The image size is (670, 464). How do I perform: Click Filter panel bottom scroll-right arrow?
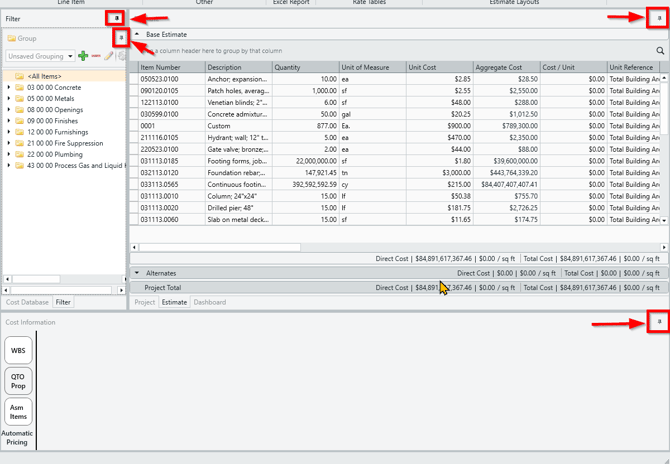point(121,290)
